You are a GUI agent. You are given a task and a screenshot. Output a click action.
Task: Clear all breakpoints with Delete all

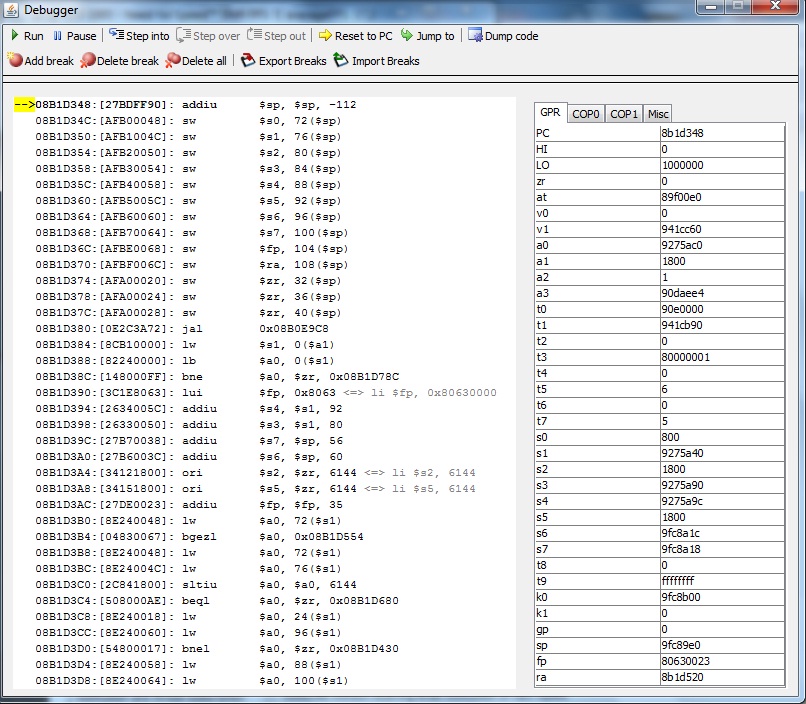pyautogui.click(x=173, y=61)
